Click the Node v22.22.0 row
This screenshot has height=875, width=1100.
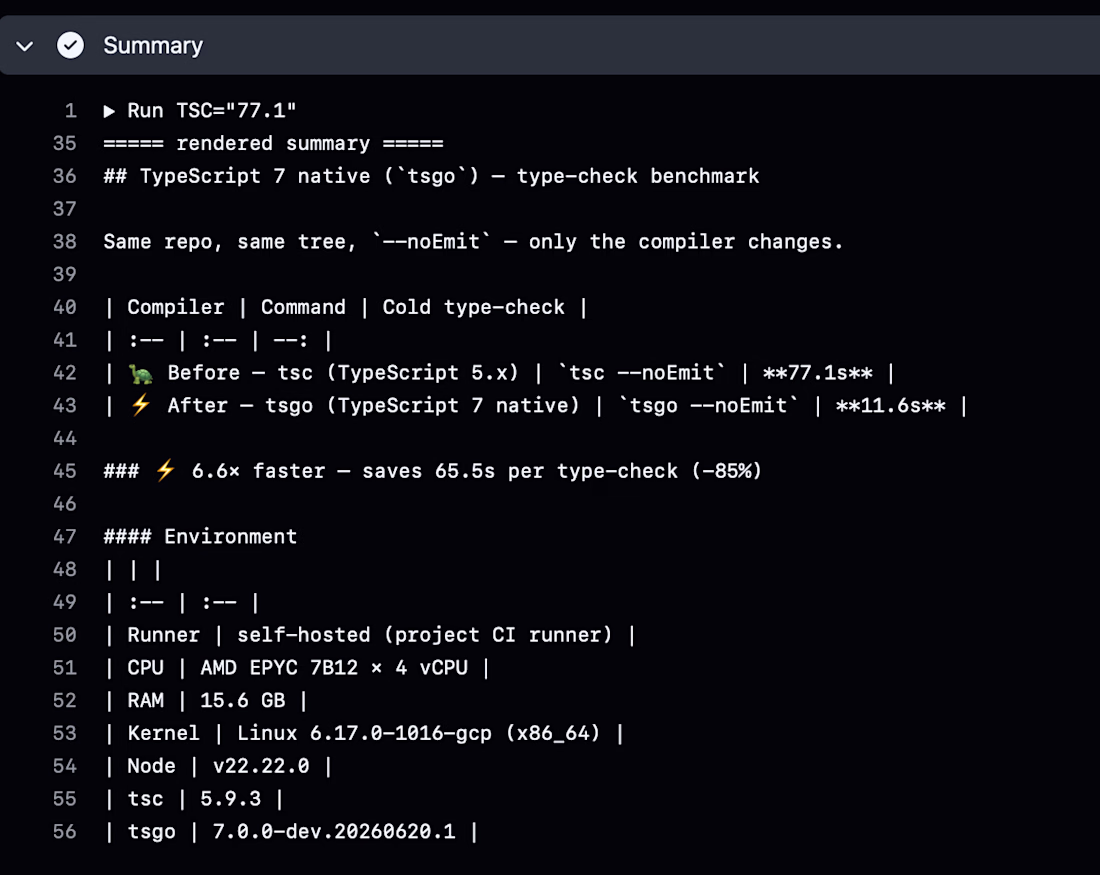pos(217,766)
